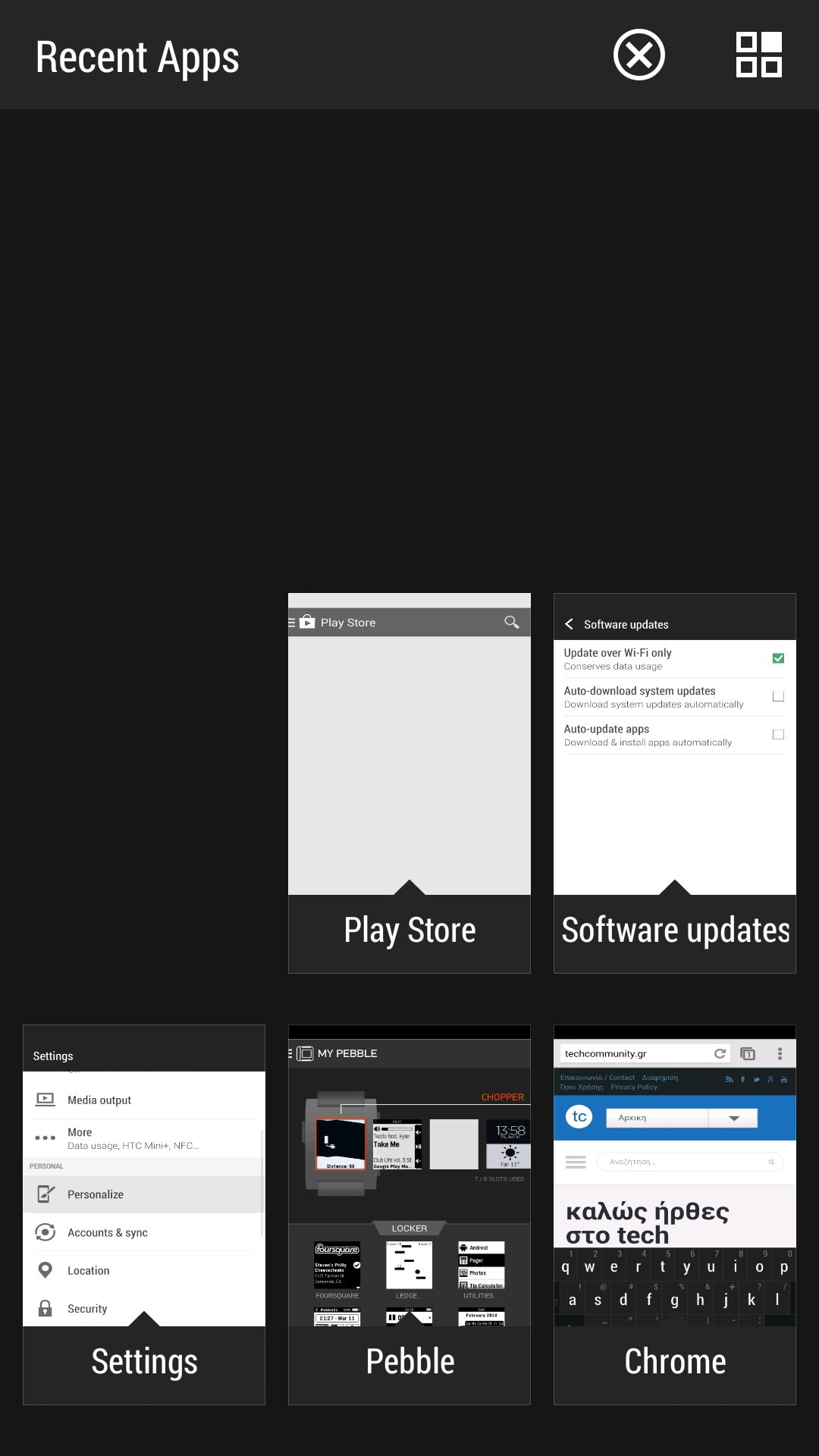Enable Auto-download system updates checkbox
The image size is (819, 1456).
pos(778,696)
